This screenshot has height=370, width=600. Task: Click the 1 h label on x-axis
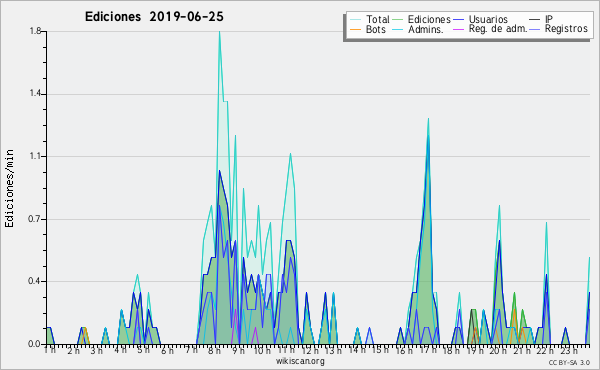(x=49, y=350)
